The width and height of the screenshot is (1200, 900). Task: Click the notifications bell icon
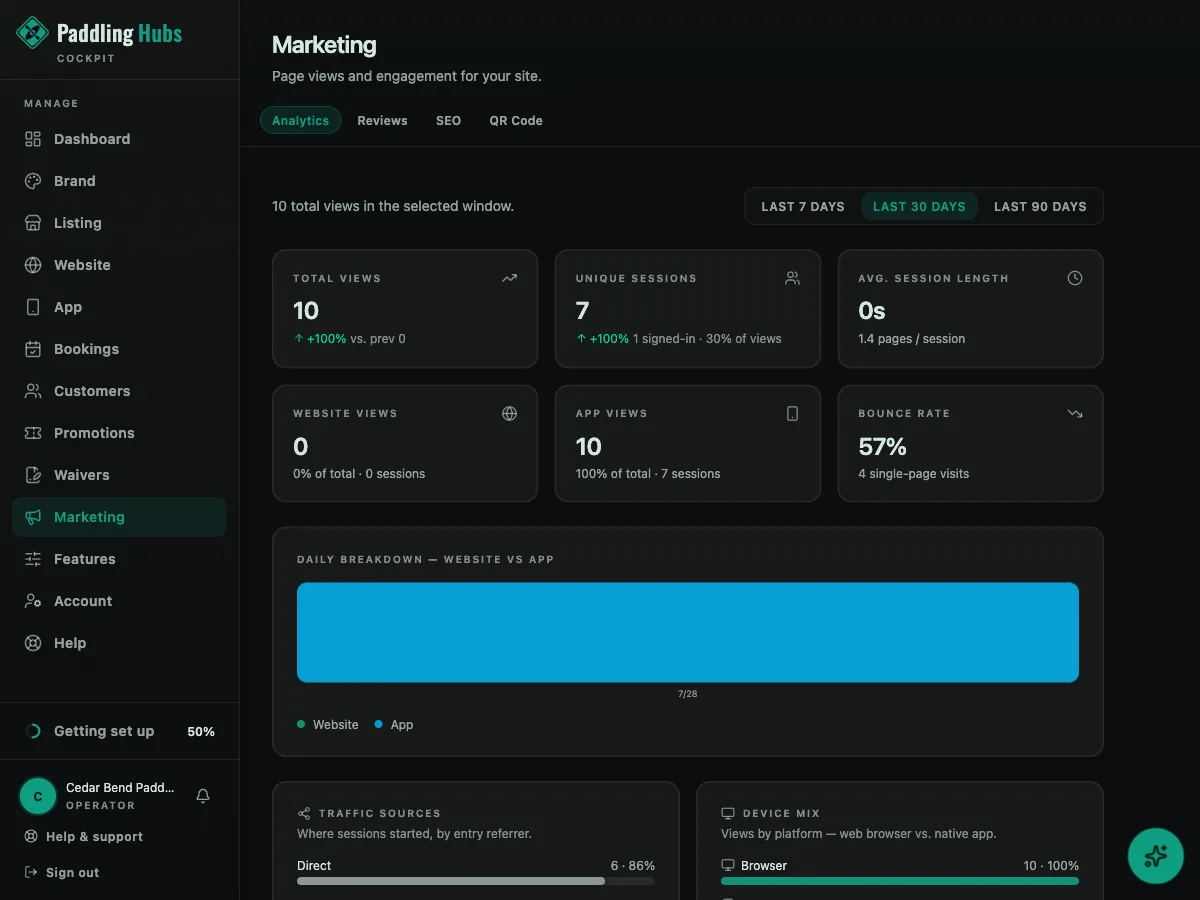click(203, 796)
